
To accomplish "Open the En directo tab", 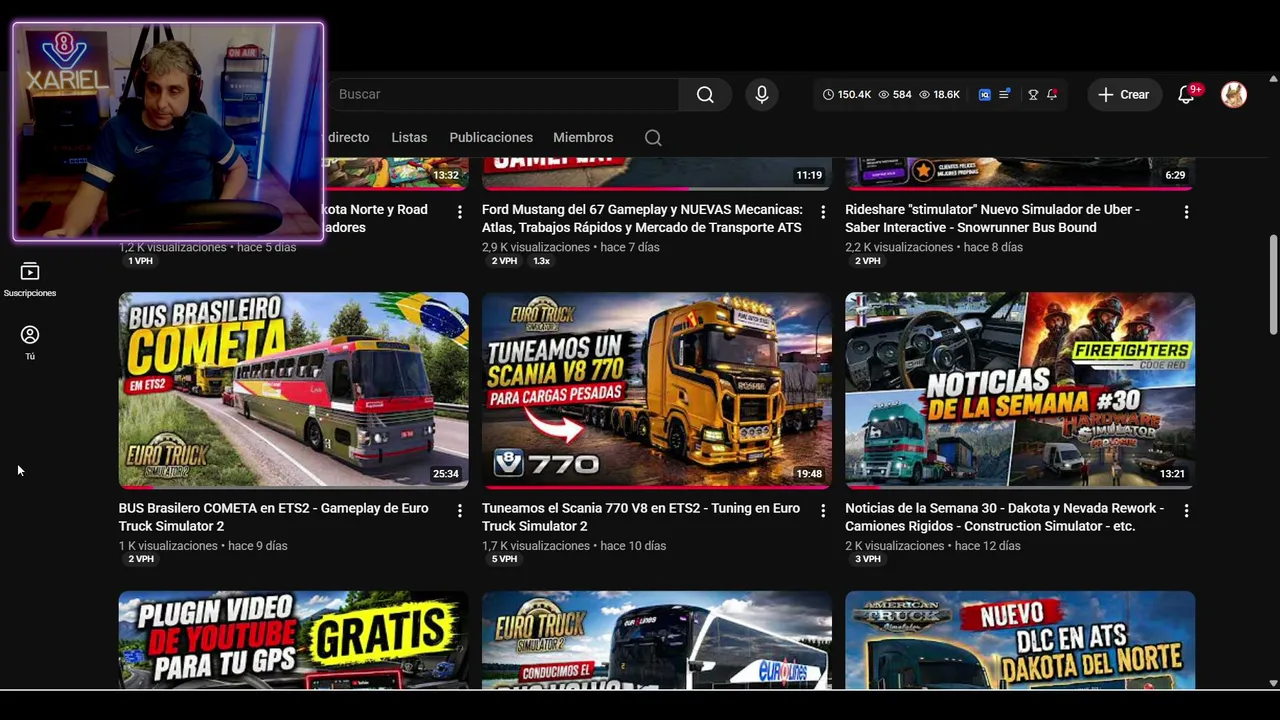I will (347, 138).
